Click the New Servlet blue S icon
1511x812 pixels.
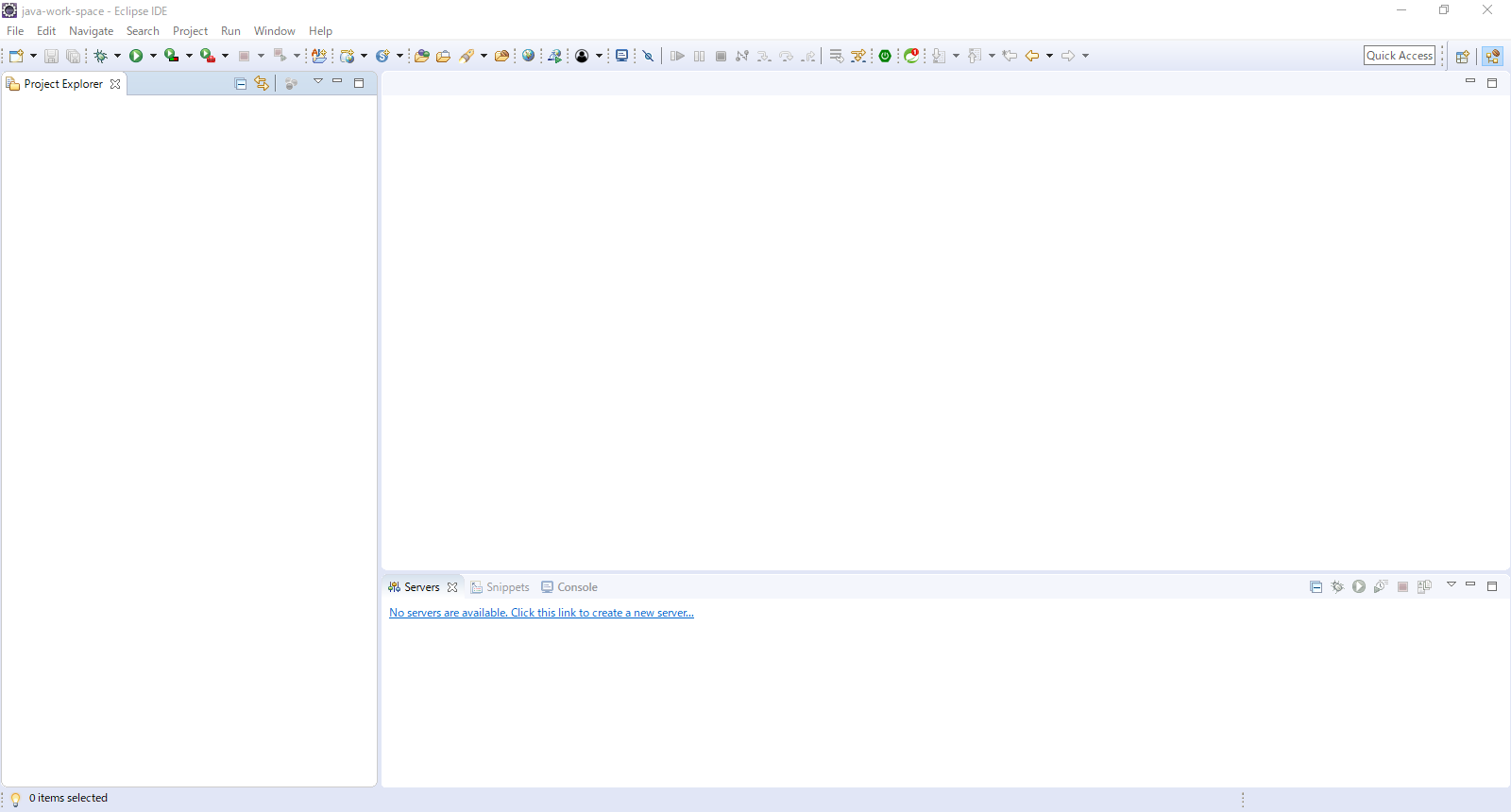pyautogui.click(x=382, y=56)
